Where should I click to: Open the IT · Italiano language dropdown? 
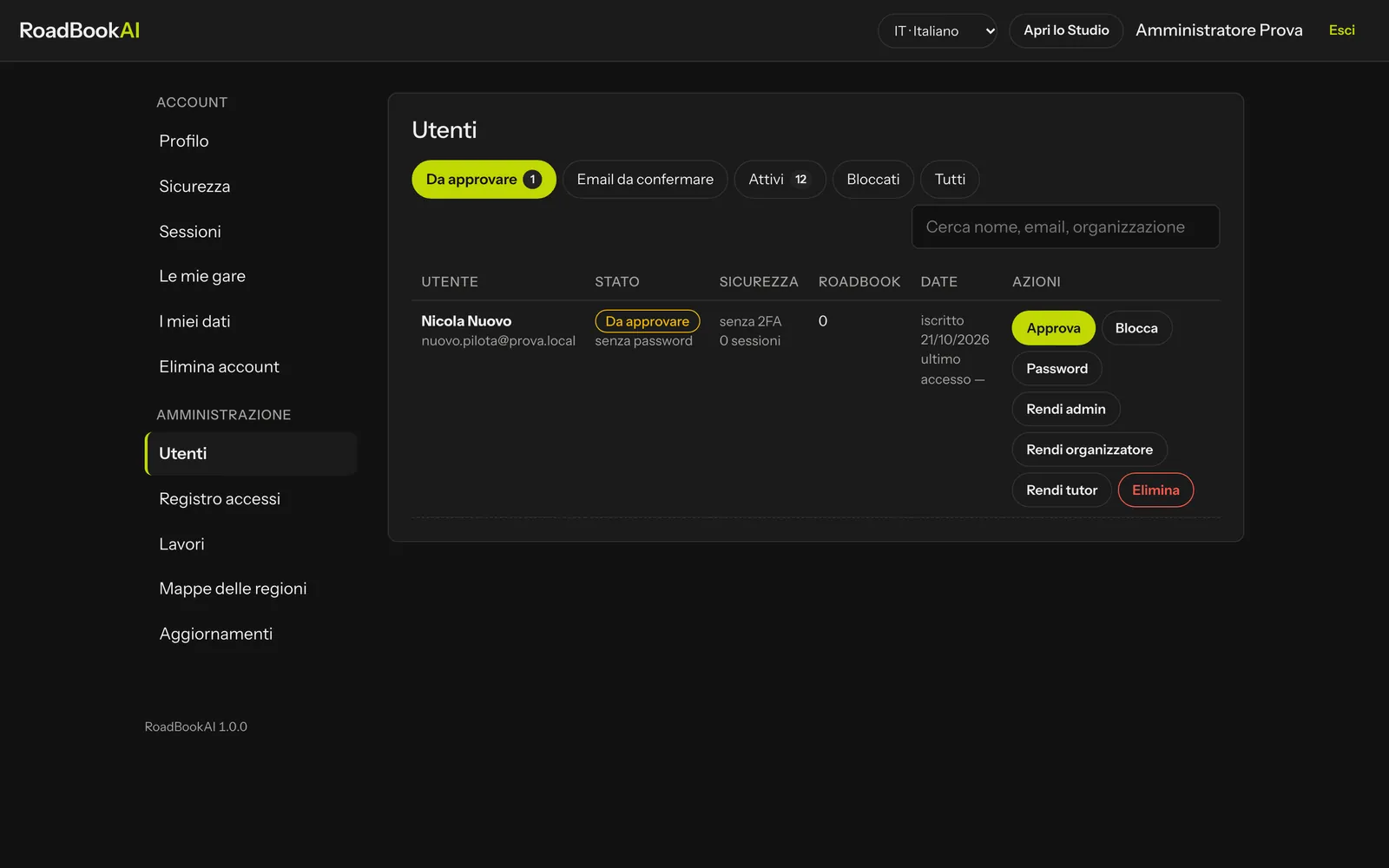coord(937,30)
